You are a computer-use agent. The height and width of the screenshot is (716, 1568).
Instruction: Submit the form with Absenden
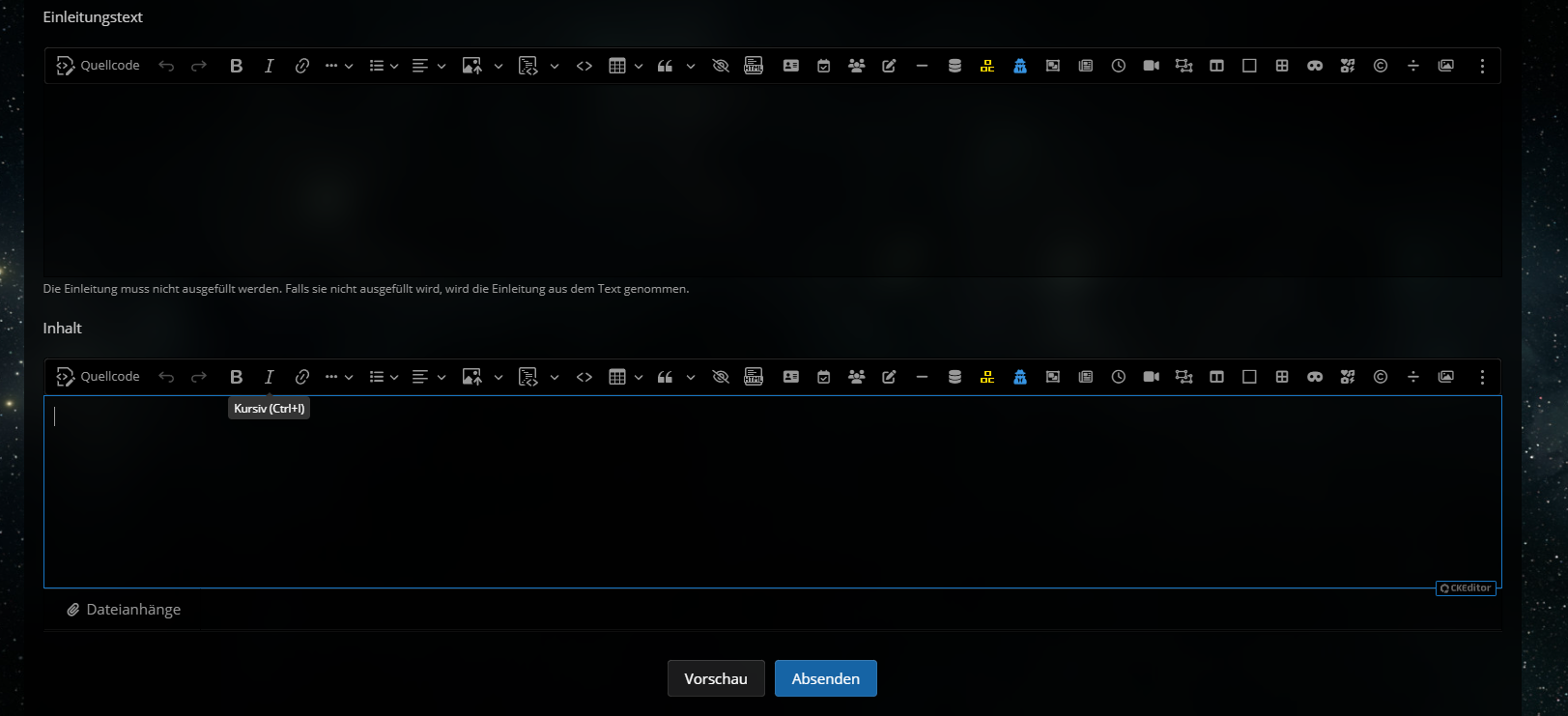(825, 678)
